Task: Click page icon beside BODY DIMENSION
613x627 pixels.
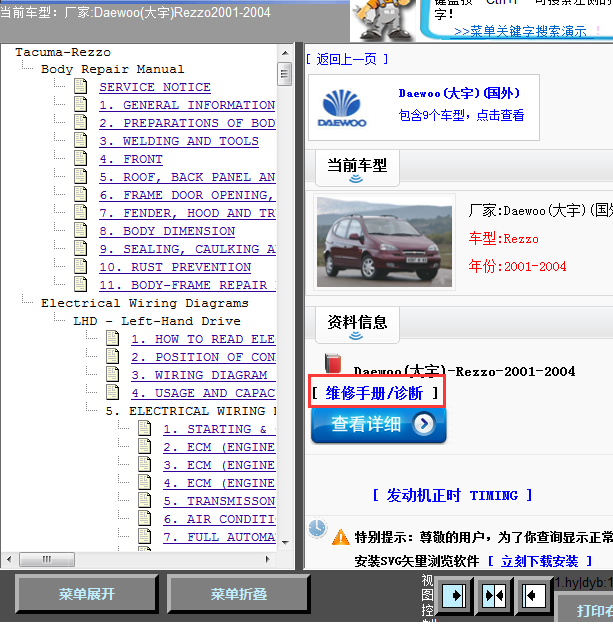Action: pos(80,231)
